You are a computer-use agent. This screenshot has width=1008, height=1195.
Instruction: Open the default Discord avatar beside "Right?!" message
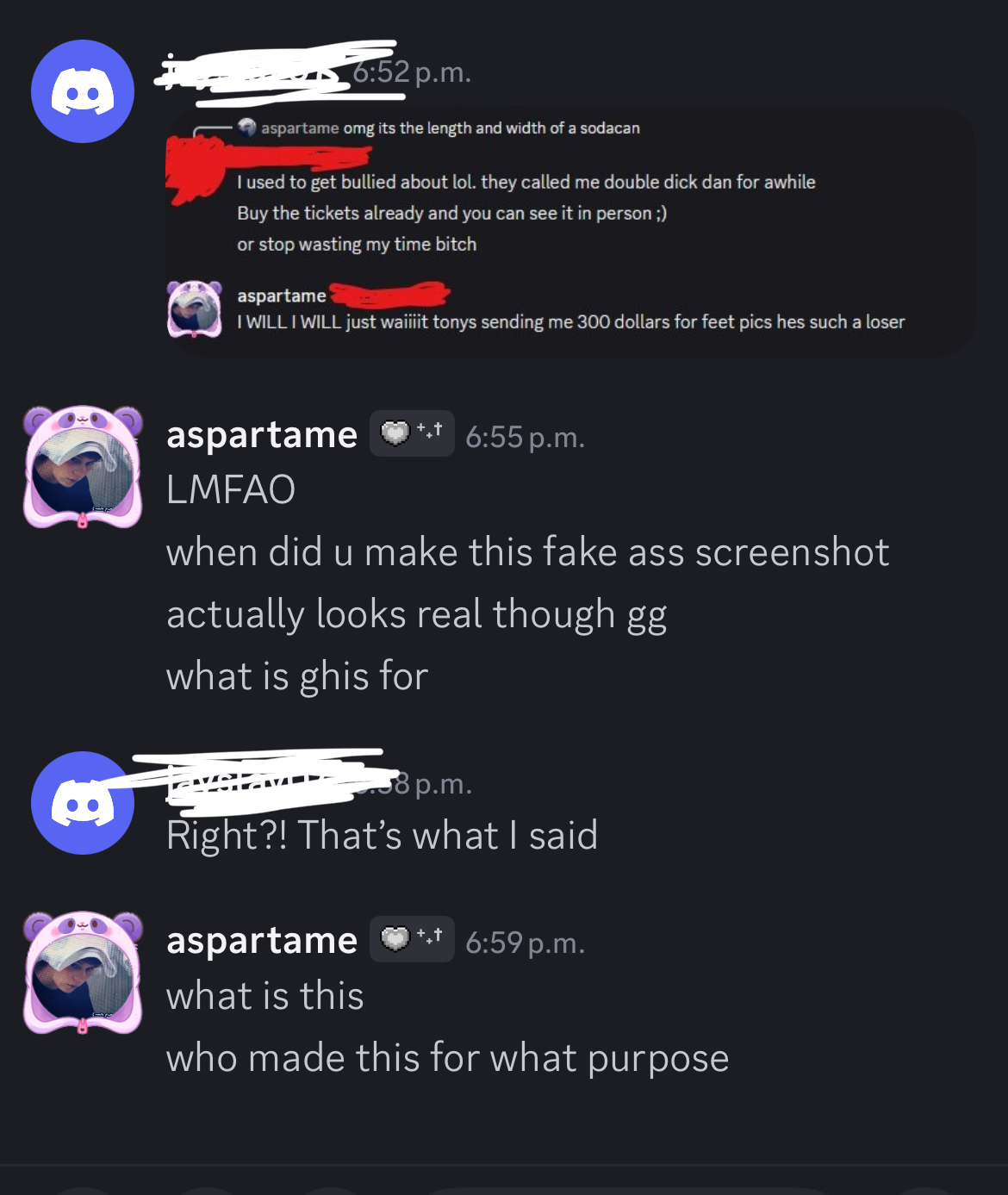(83, 803)
